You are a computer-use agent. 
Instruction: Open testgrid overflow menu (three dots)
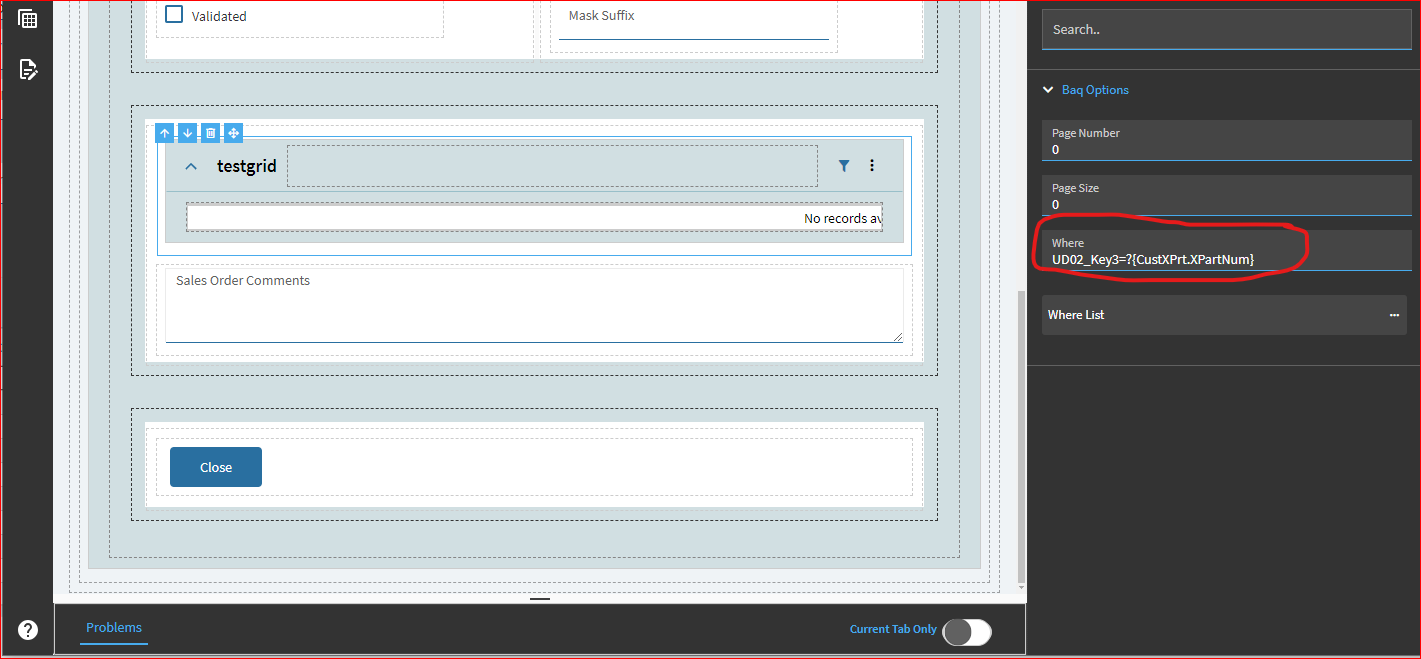[x=872, y=166]
